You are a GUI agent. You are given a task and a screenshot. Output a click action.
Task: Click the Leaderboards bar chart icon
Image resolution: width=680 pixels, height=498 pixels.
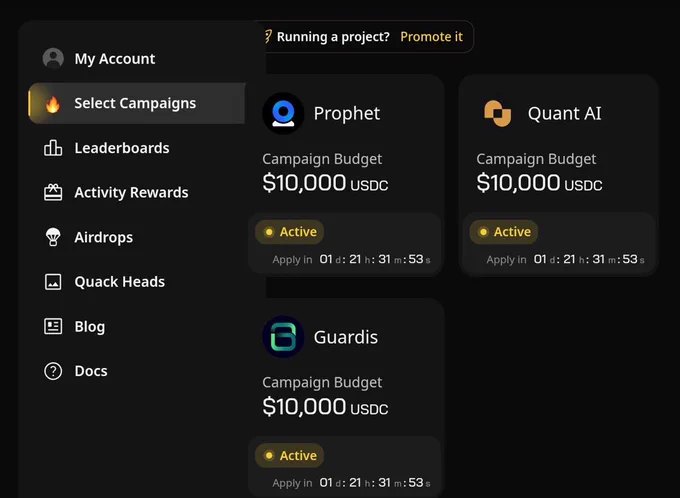(53, 148)
